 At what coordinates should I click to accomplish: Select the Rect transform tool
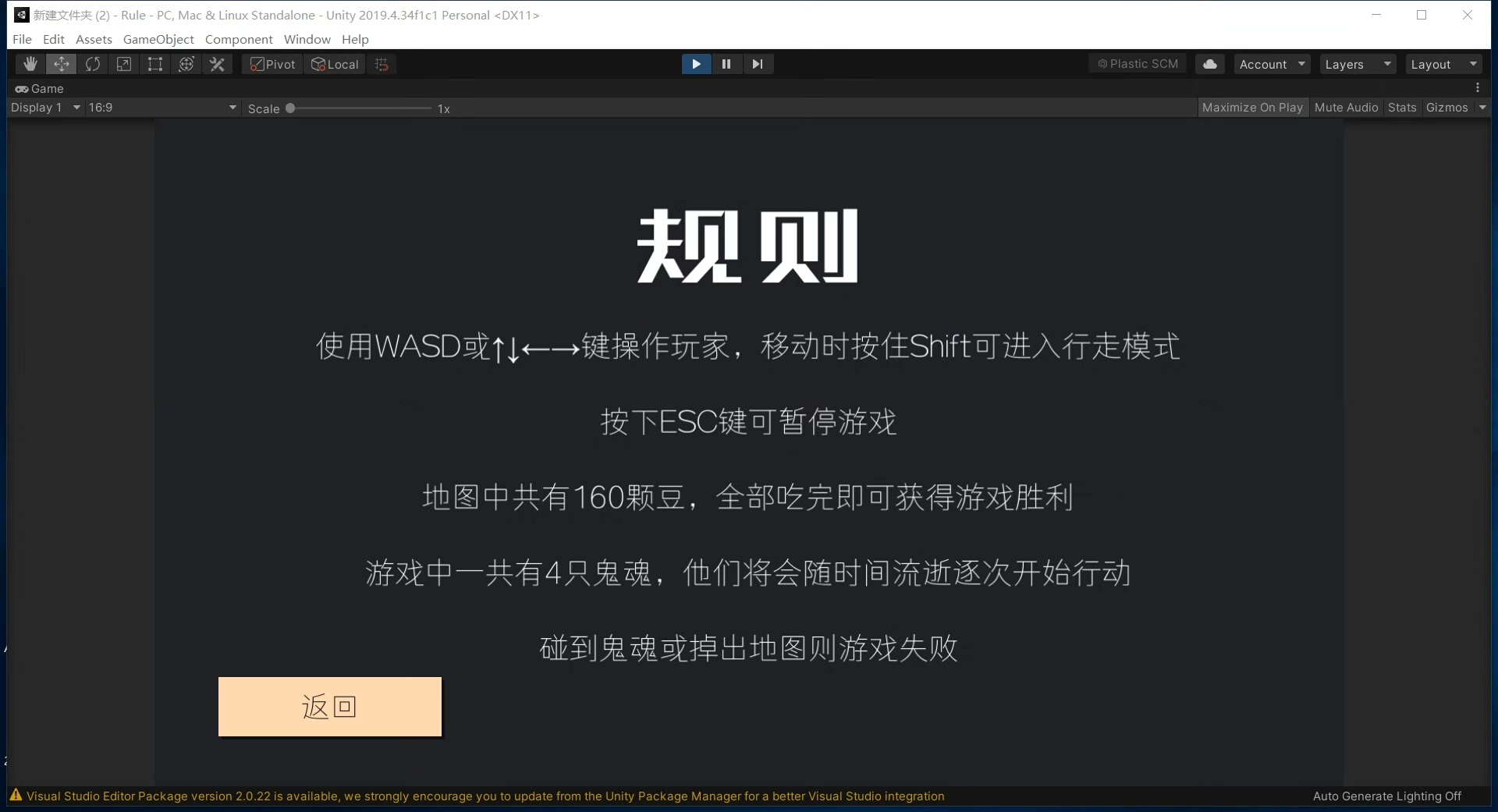coord(155,64)
